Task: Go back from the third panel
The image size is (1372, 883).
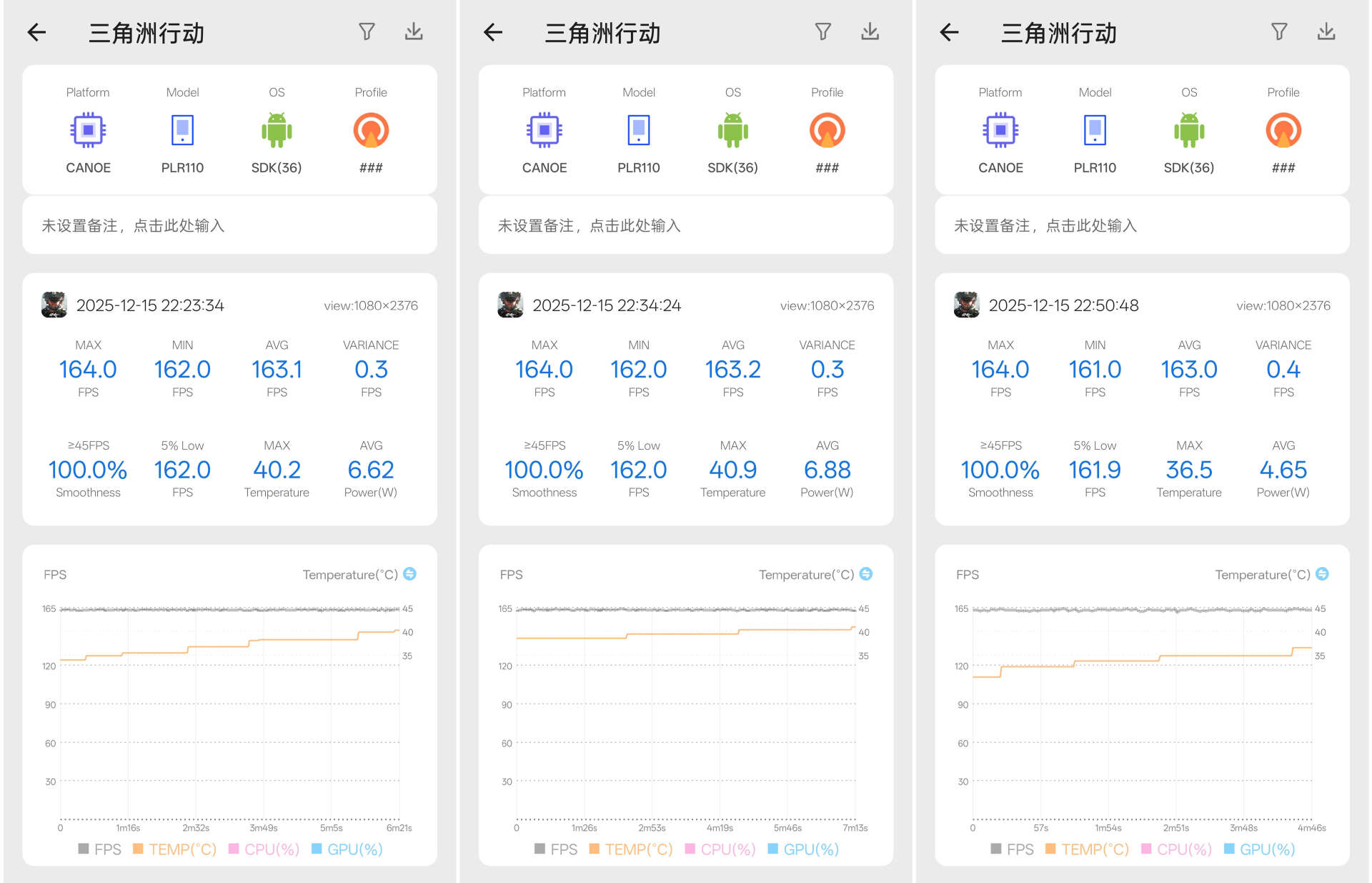Action: point(949,32)
